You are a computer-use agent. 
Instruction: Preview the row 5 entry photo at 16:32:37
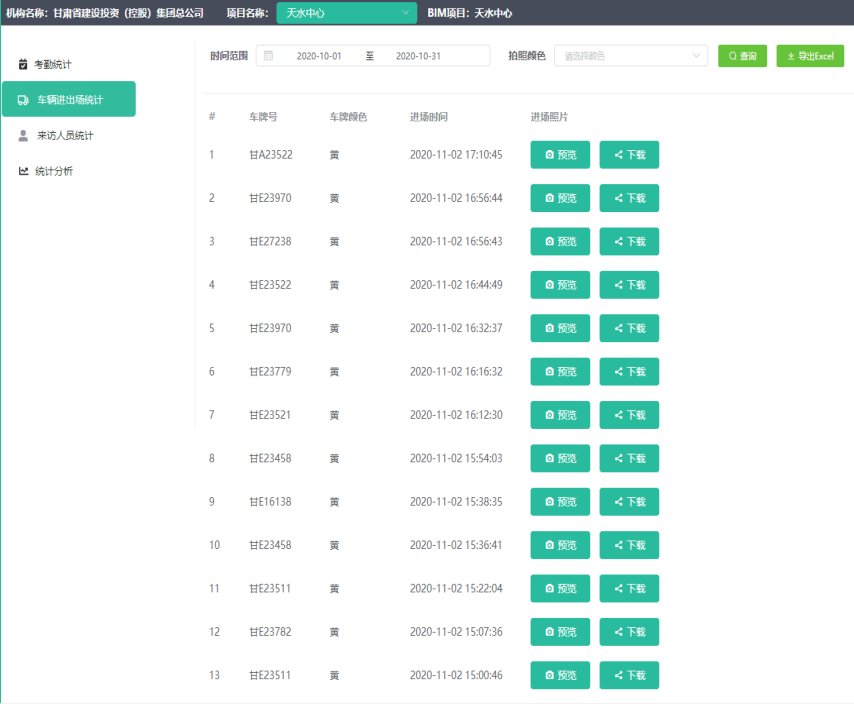[560, 328]
